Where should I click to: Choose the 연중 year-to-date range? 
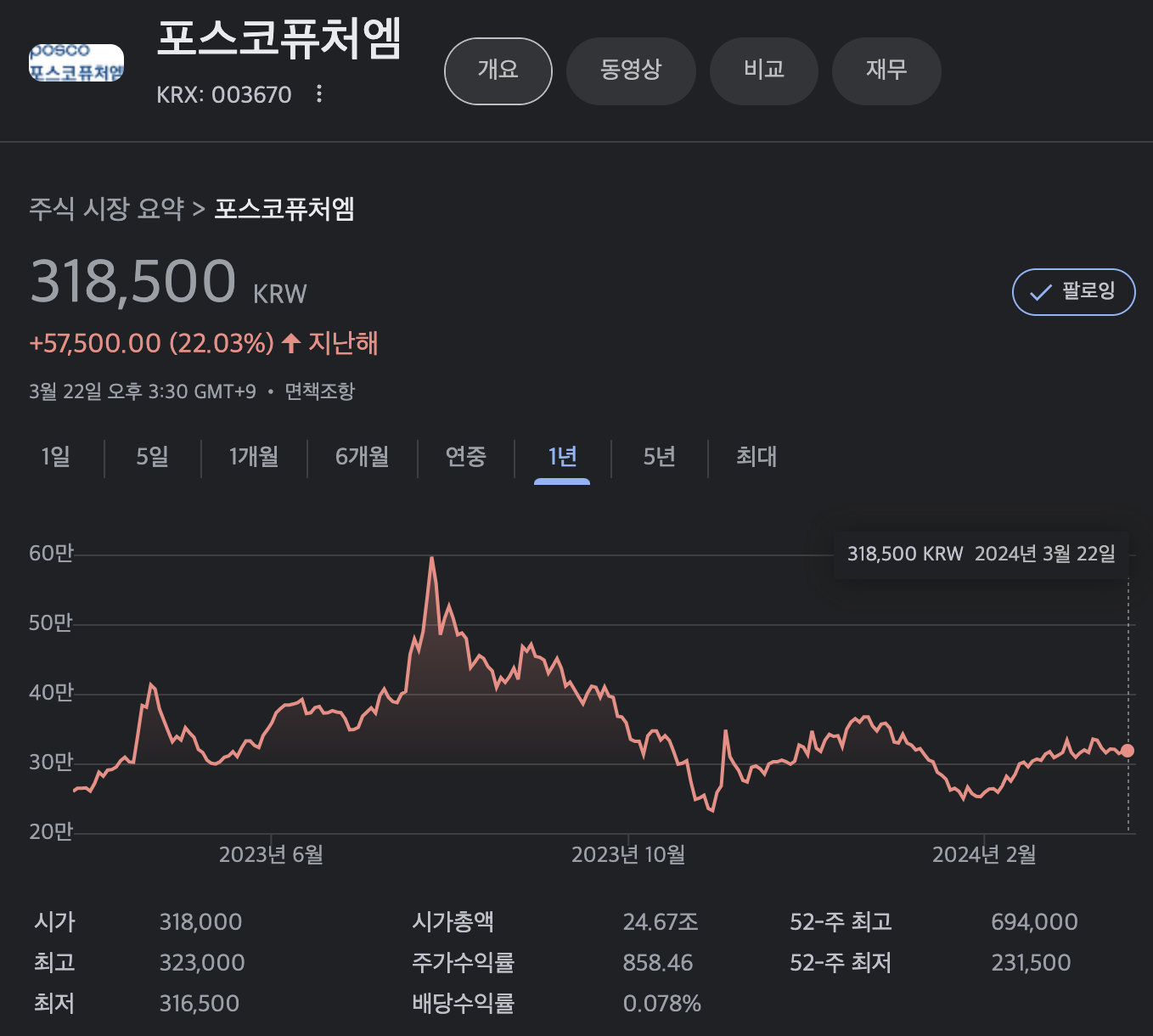(x=466, y=457)
